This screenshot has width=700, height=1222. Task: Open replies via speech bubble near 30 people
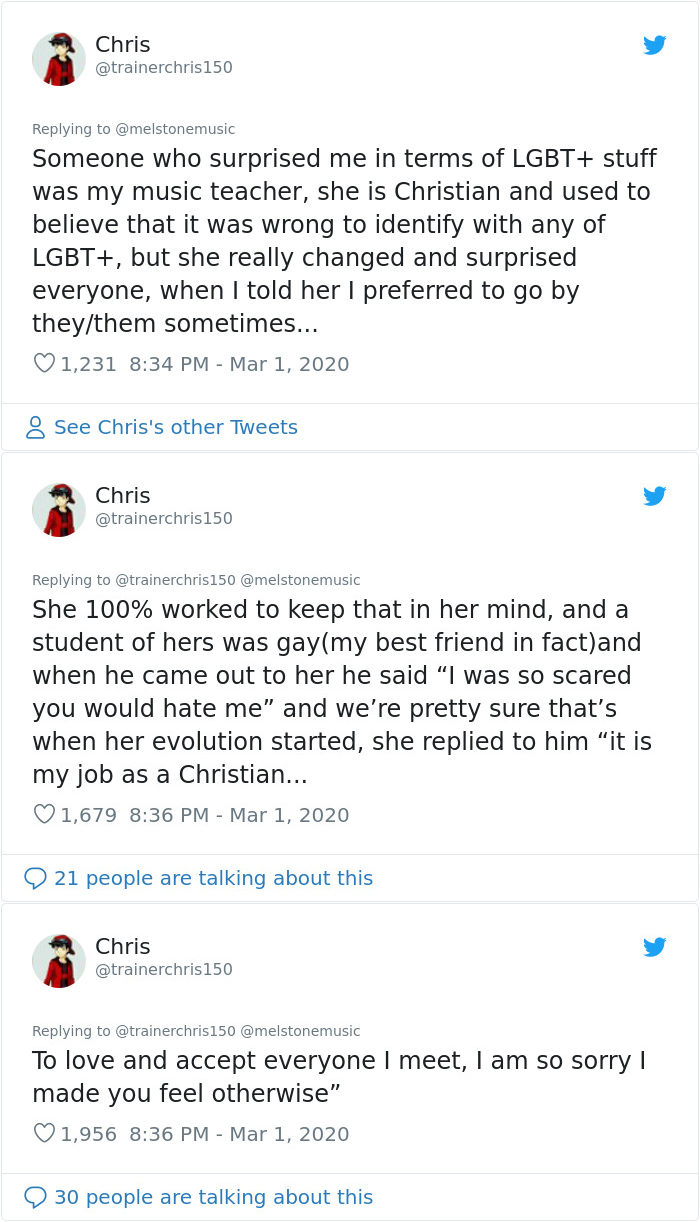pyautogui.click(x=36, y=1197)
